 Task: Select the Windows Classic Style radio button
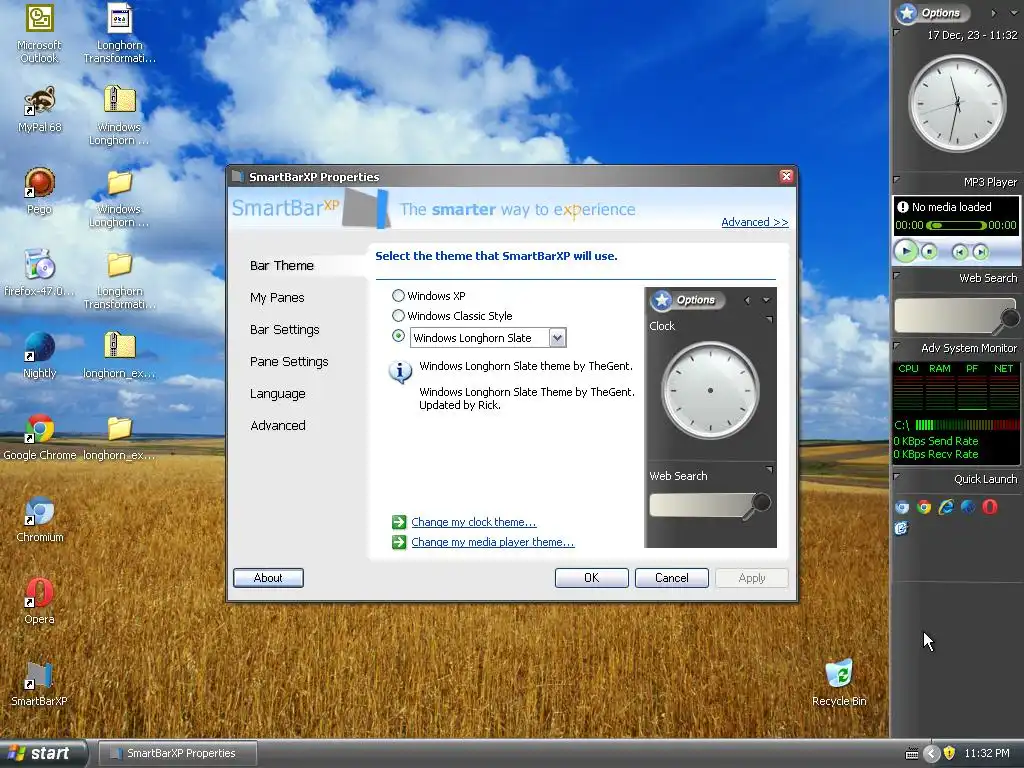click(x=398, y=315)
